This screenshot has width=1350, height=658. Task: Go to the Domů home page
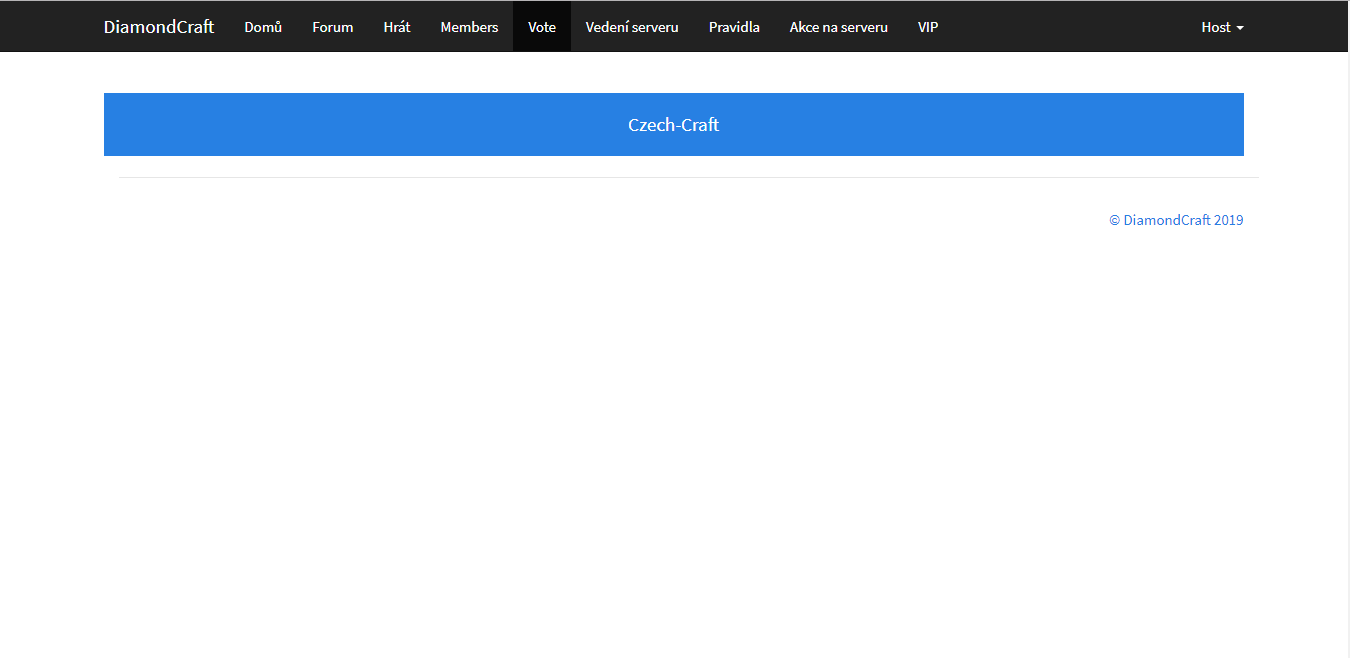click(263, 27)
